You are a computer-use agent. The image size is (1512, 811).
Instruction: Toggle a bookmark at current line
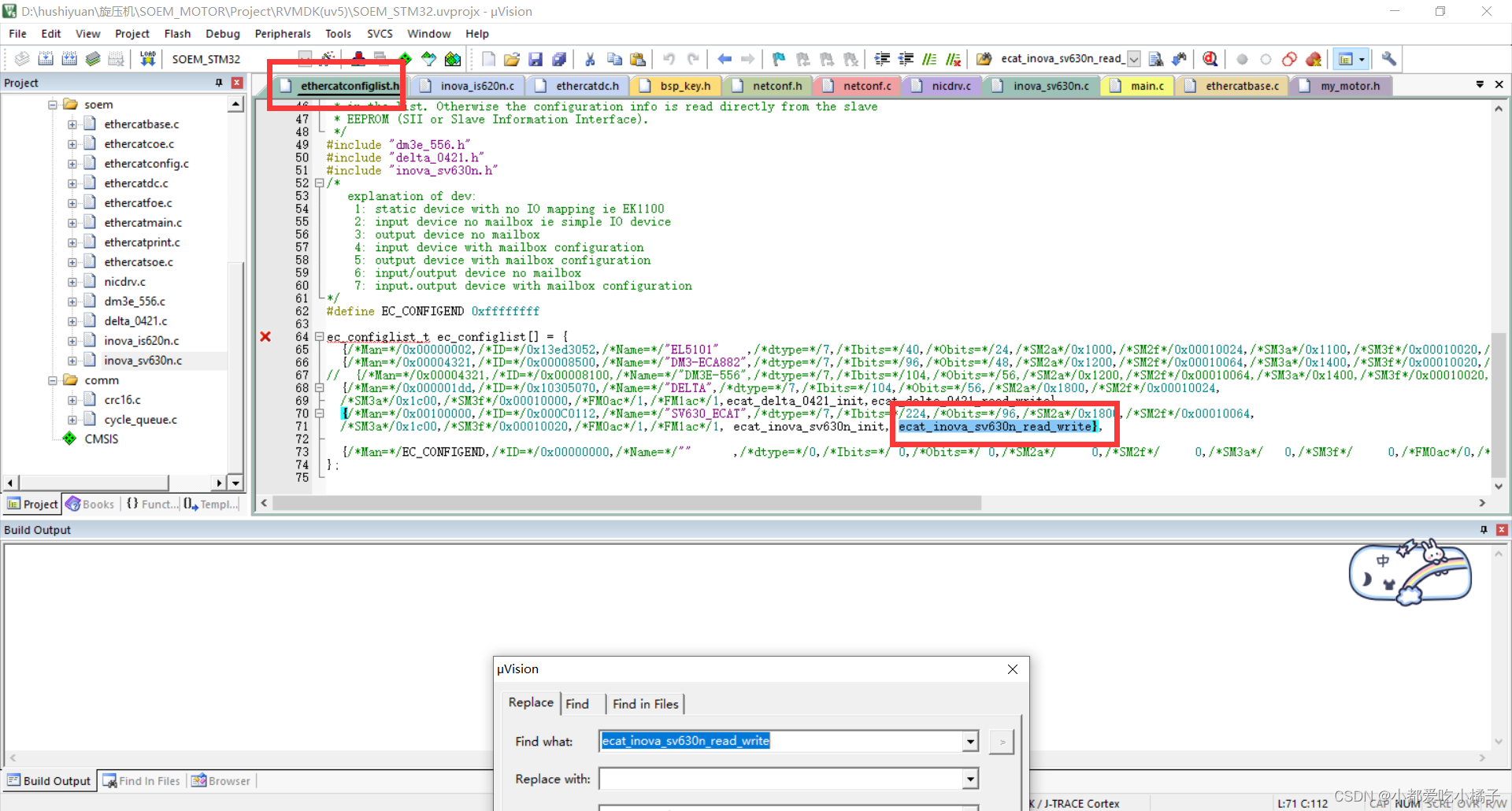(778, 58)
